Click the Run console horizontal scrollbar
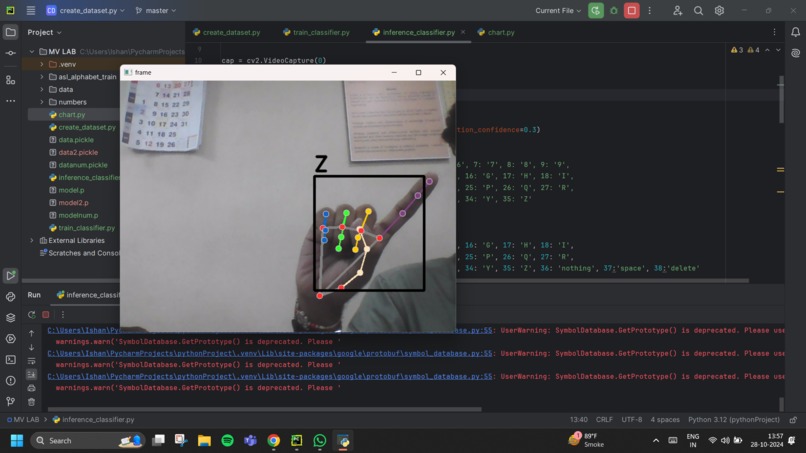 pyautogui.click(x=265, y=409)
